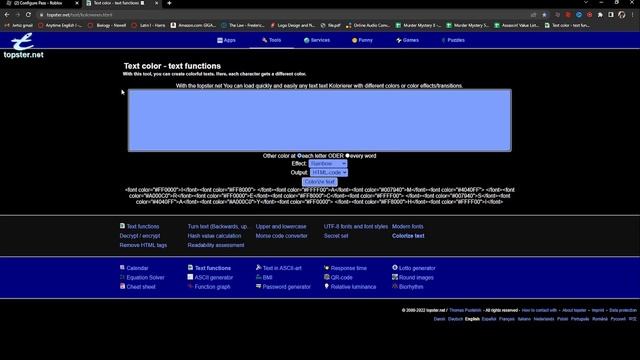Click the Calendar icon in the footer
Image resolution: width=640 pixels, height=360 pixels.
click(x=122, y=267)
